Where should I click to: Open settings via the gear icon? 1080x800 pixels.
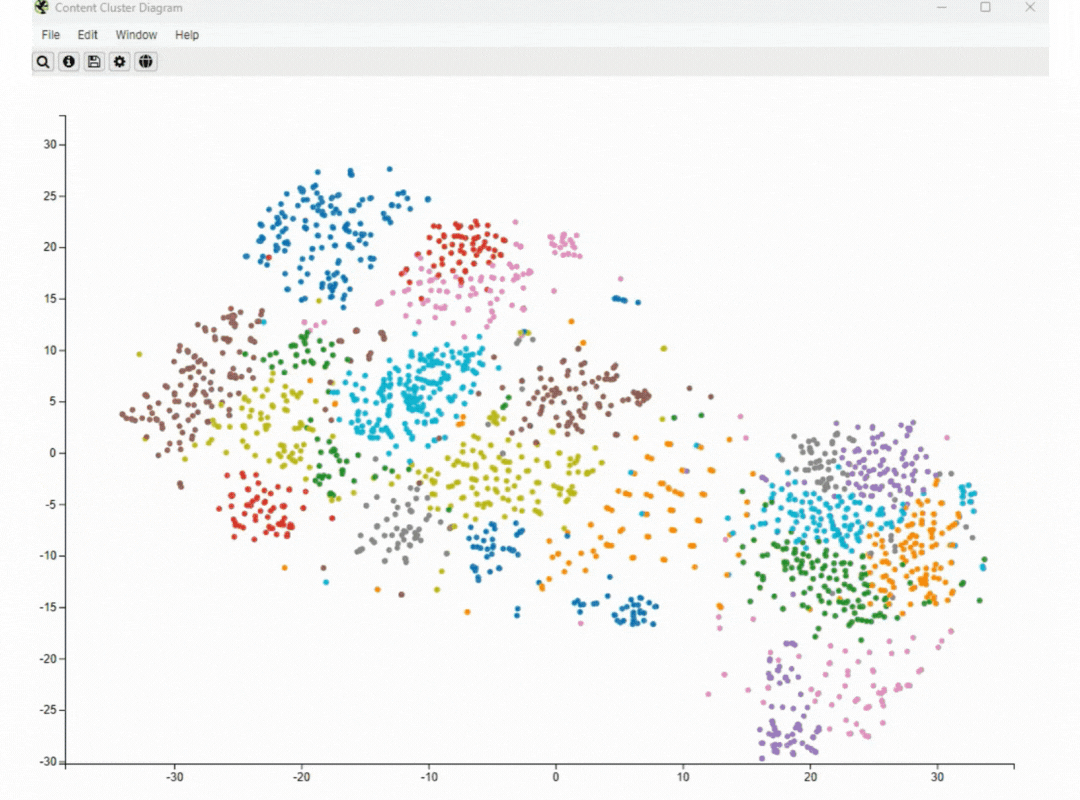coord(120,62)
